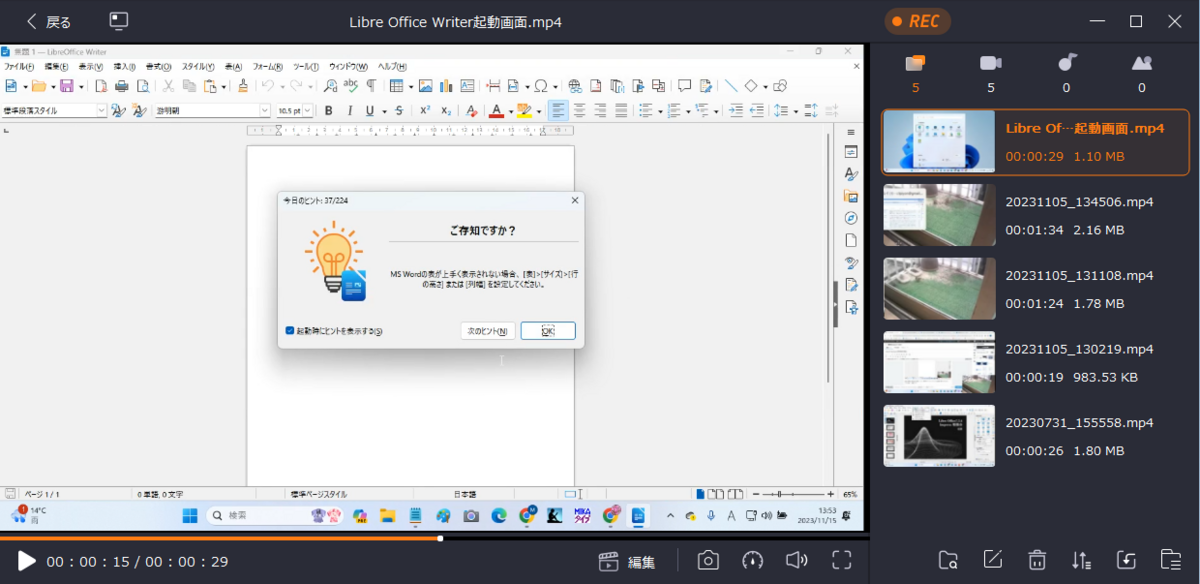Open the playback speed gauge control
This screenshot has width=1200, height=584.
pos(753,561)
